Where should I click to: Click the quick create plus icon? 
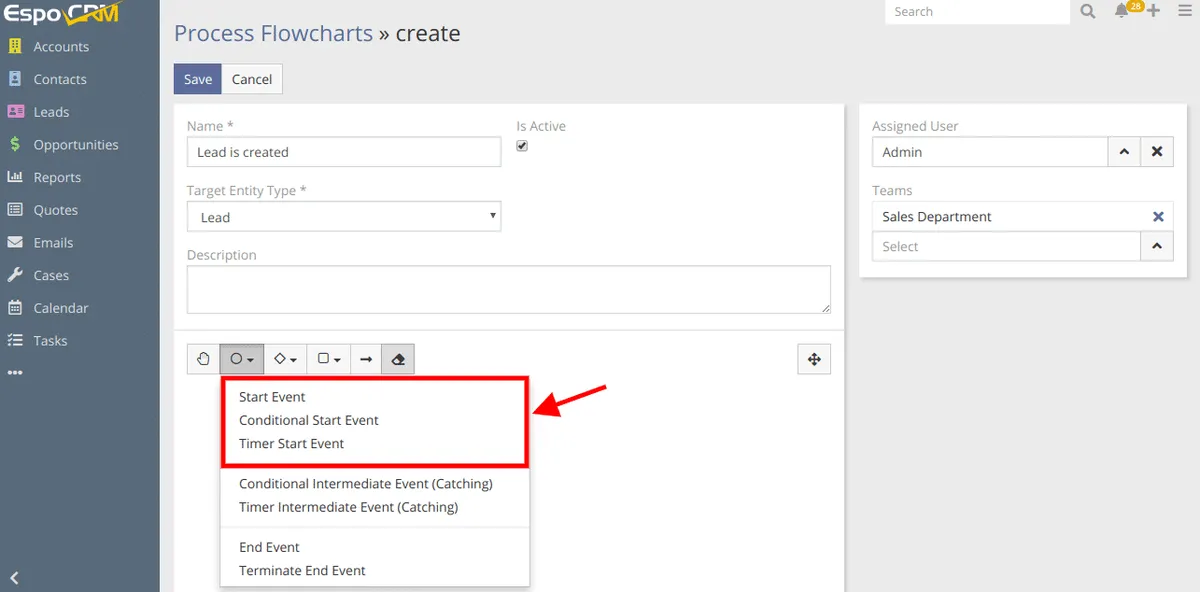tap(1154, 12)
